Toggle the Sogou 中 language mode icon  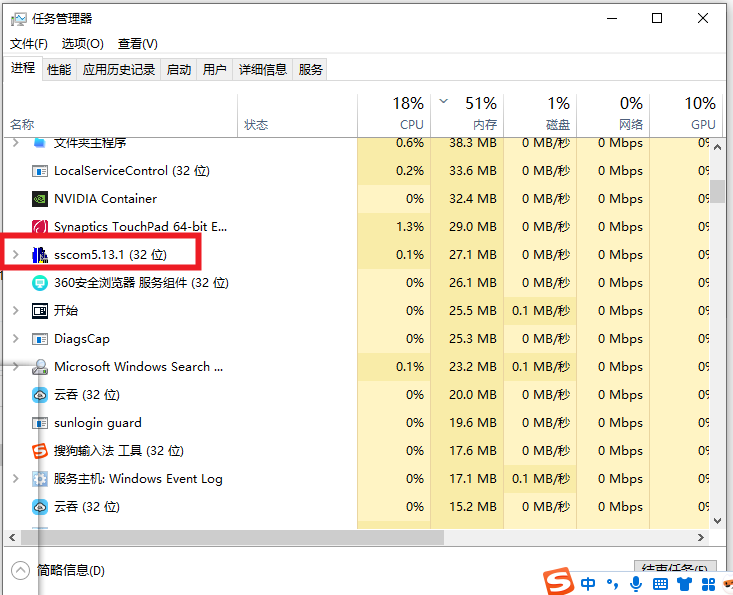[588, 583]
